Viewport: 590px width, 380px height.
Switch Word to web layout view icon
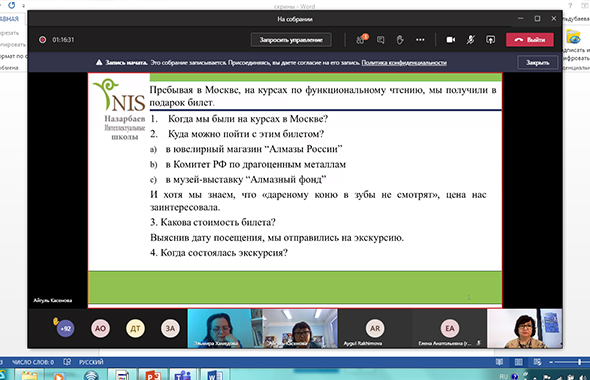pos(537,362)
